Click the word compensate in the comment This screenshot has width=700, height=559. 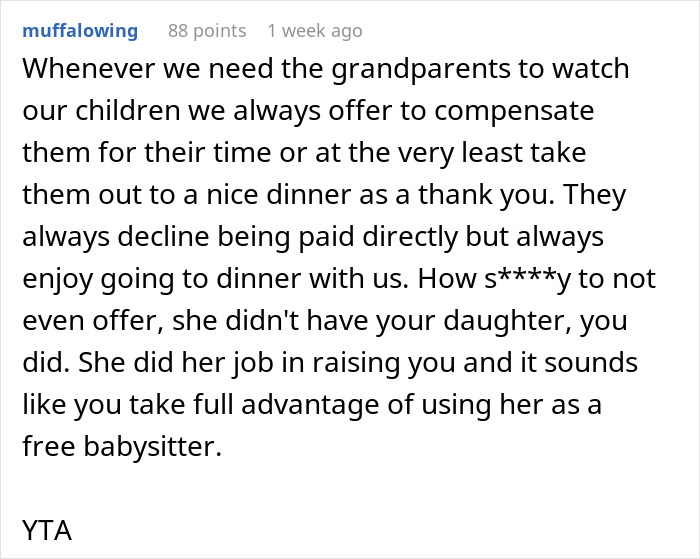click(514, 111)
